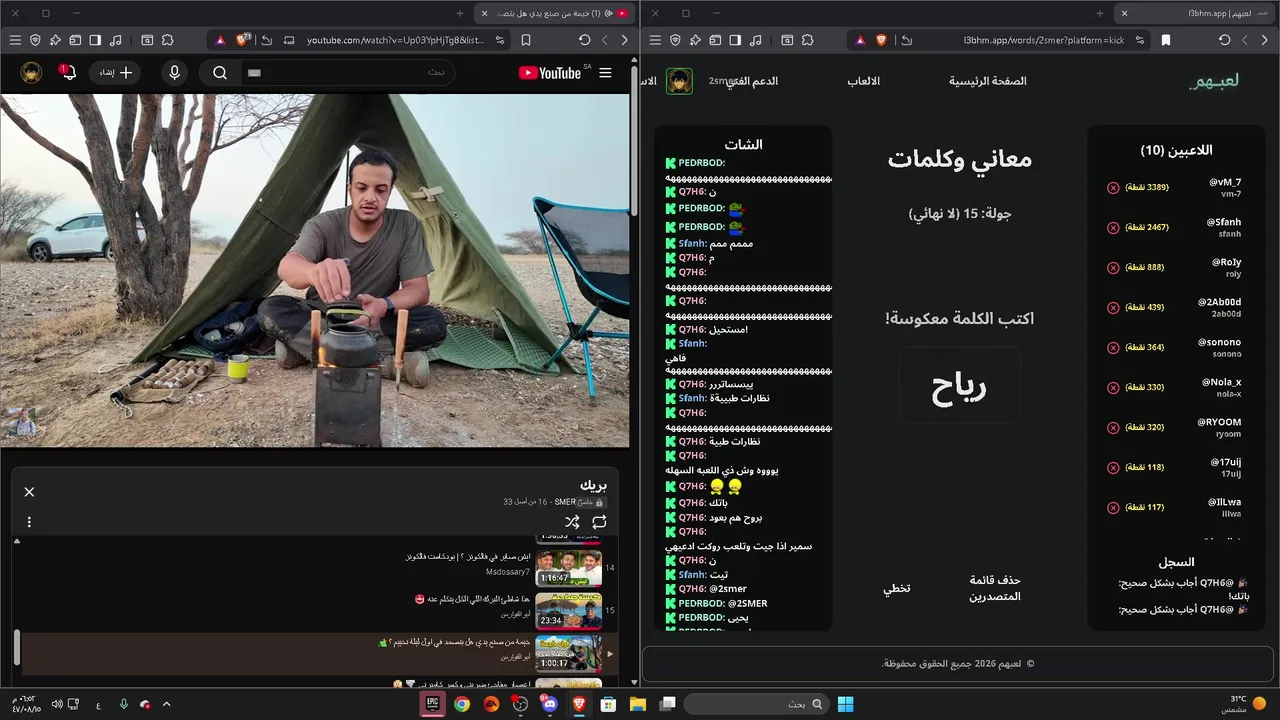Open Google Chrome from taskbar
Image resolution: width=1280 pixels, height=720 pixels.
(461, 704)
